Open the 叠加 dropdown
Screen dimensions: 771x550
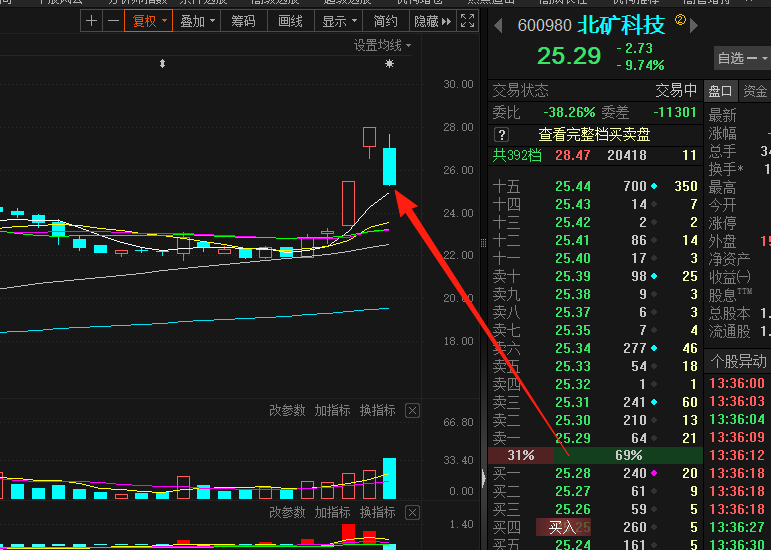[x=197, y=21]
